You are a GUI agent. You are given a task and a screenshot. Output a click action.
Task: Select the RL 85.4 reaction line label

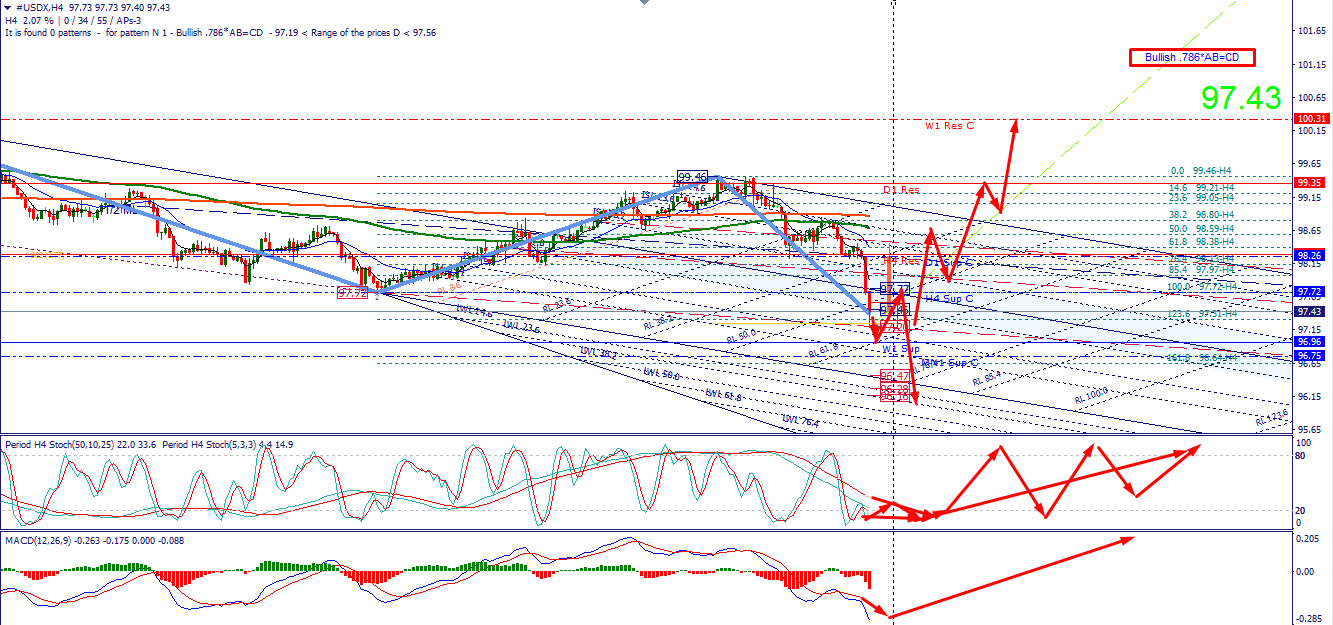click(985, 379)
